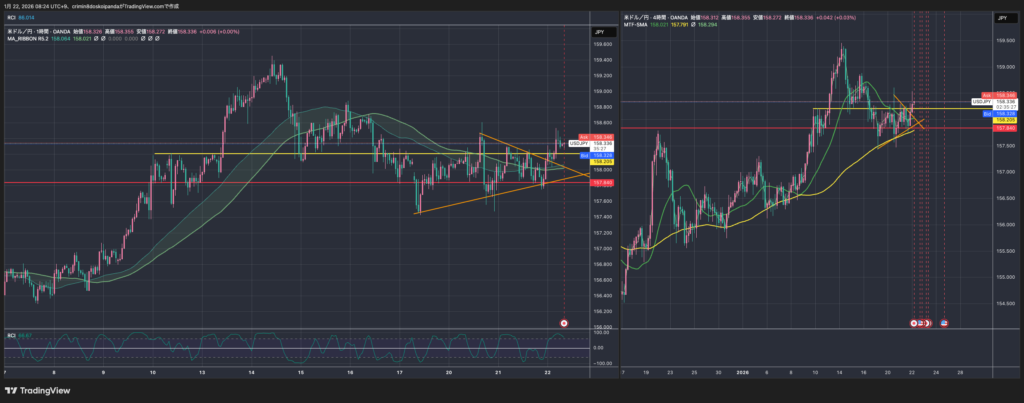Click the red 157.840 price label on left chart
The width and height of the screenshot is (1024, 403).
pos(601,183)
